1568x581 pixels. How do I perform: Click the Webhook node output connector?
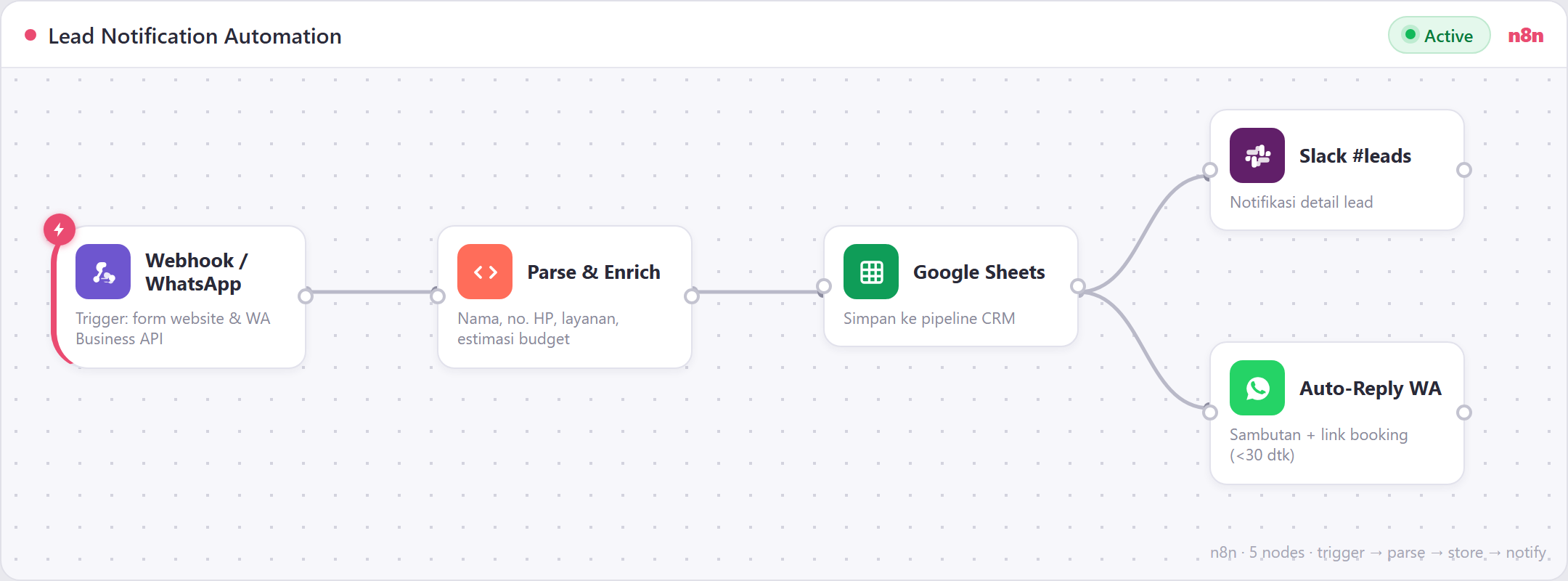(306, 296)
